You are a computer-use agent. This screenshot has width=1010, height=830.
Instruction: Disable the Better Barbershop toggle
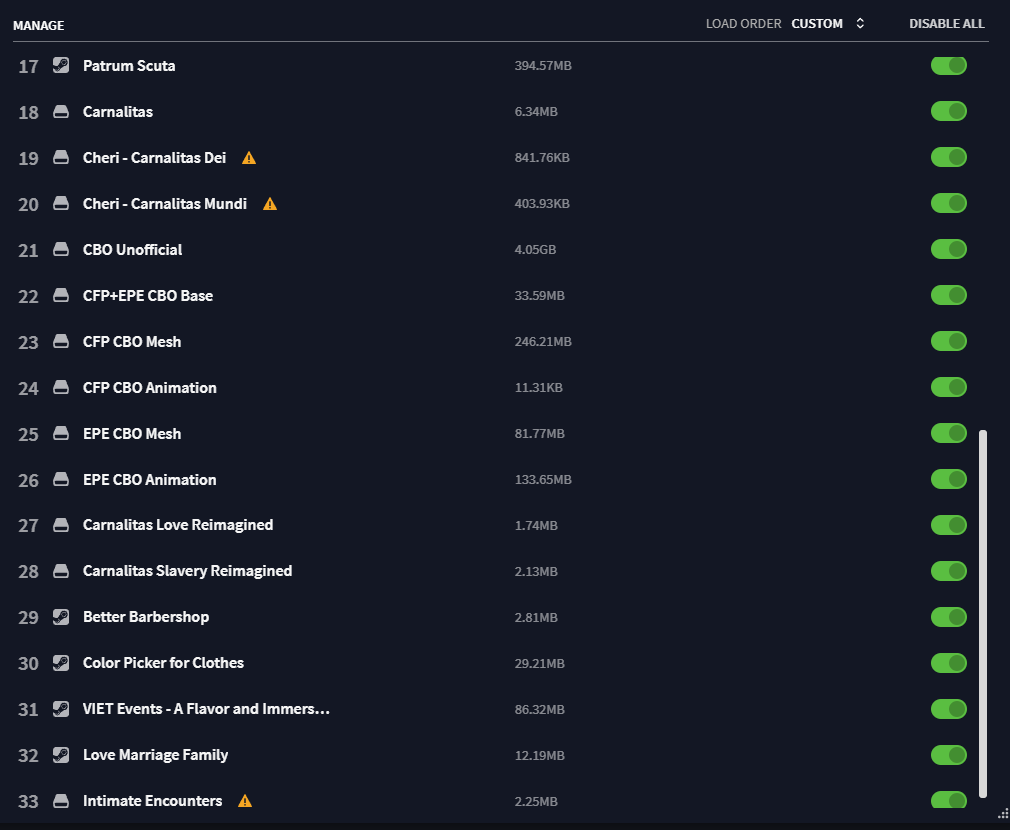(x=949, y=617)
